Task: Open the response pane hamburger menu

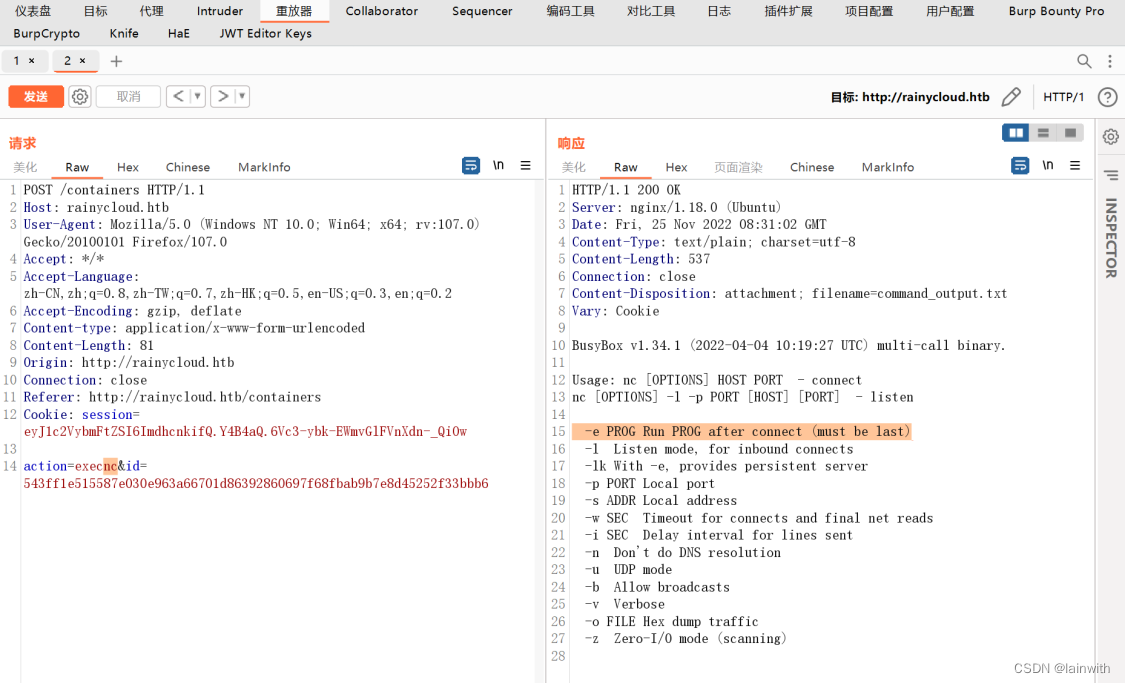Action: tap(1075, 166)
